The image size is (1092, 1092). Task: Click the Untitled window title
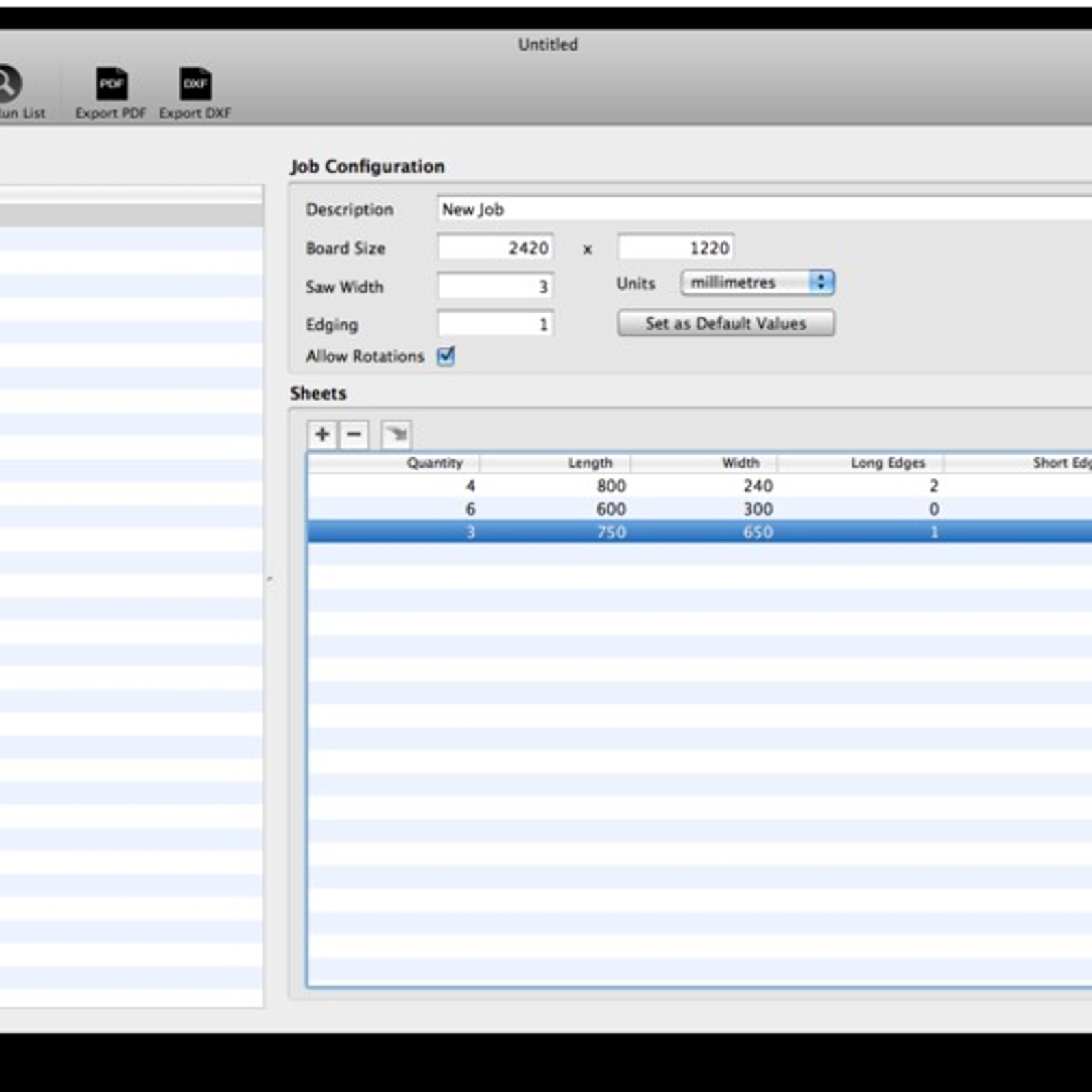pyautogui.click(x=547, y=44)
